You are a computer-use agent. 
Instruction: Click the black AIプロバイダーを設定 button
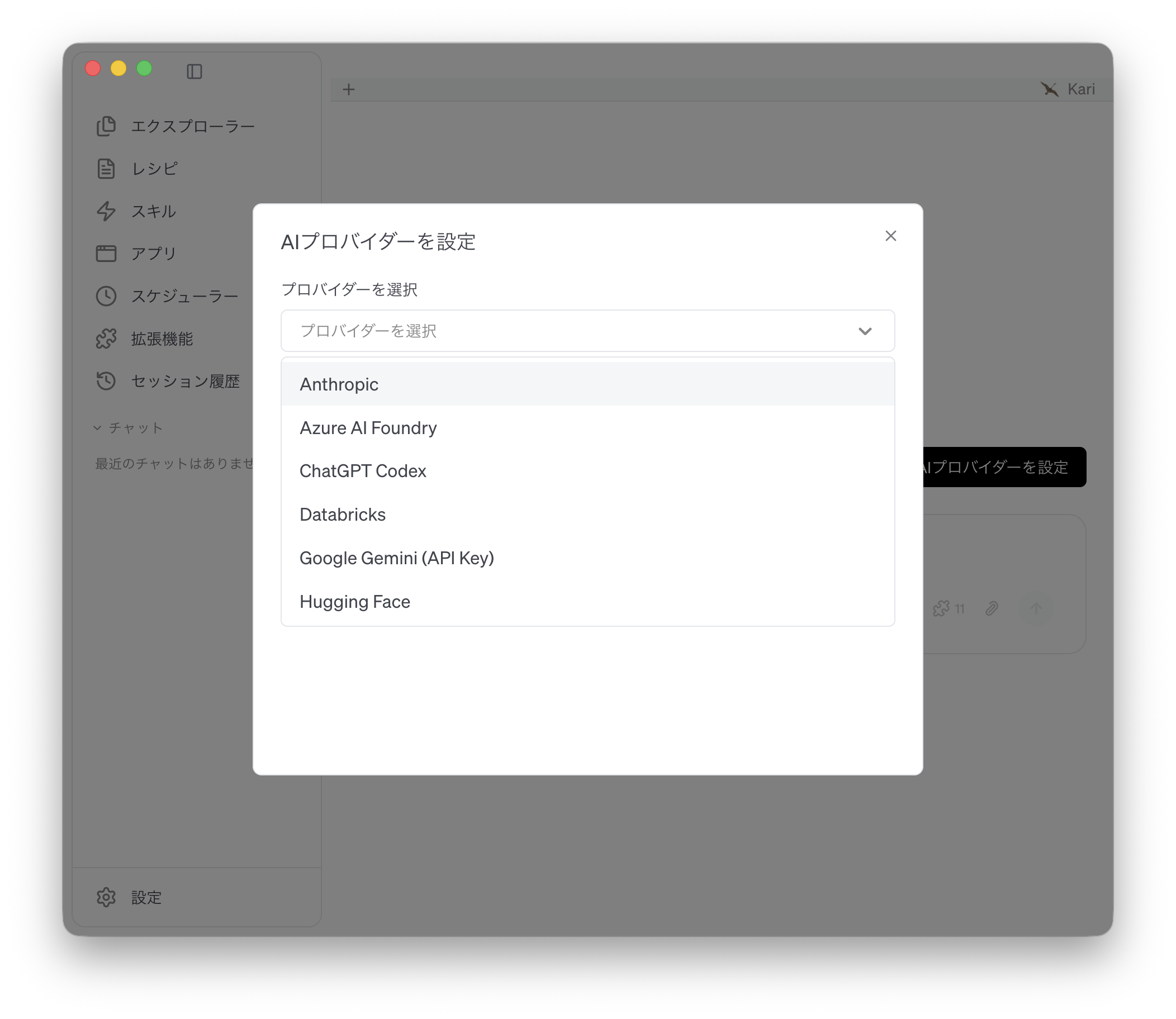[x=1005, y=467]
